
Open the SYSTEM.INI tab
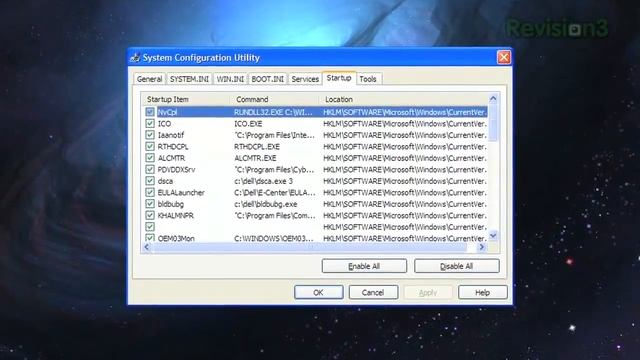coord(189,79)
